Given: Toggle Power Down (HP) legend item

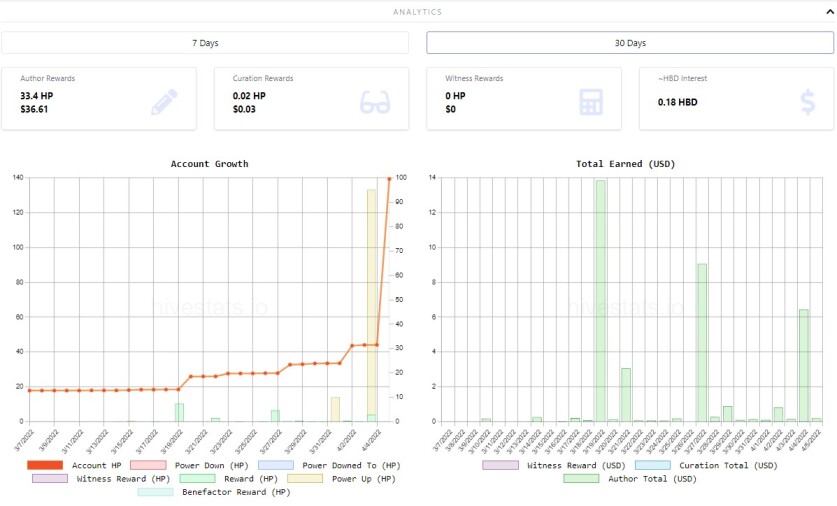Looking at the screenshot, I should 189,465.
